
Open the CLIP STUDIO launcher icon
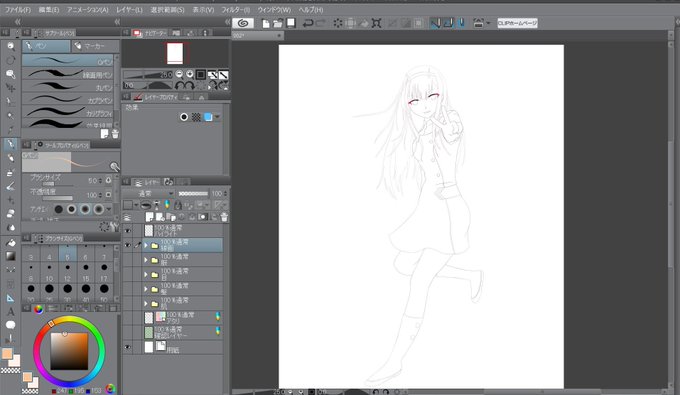point(243,23)
